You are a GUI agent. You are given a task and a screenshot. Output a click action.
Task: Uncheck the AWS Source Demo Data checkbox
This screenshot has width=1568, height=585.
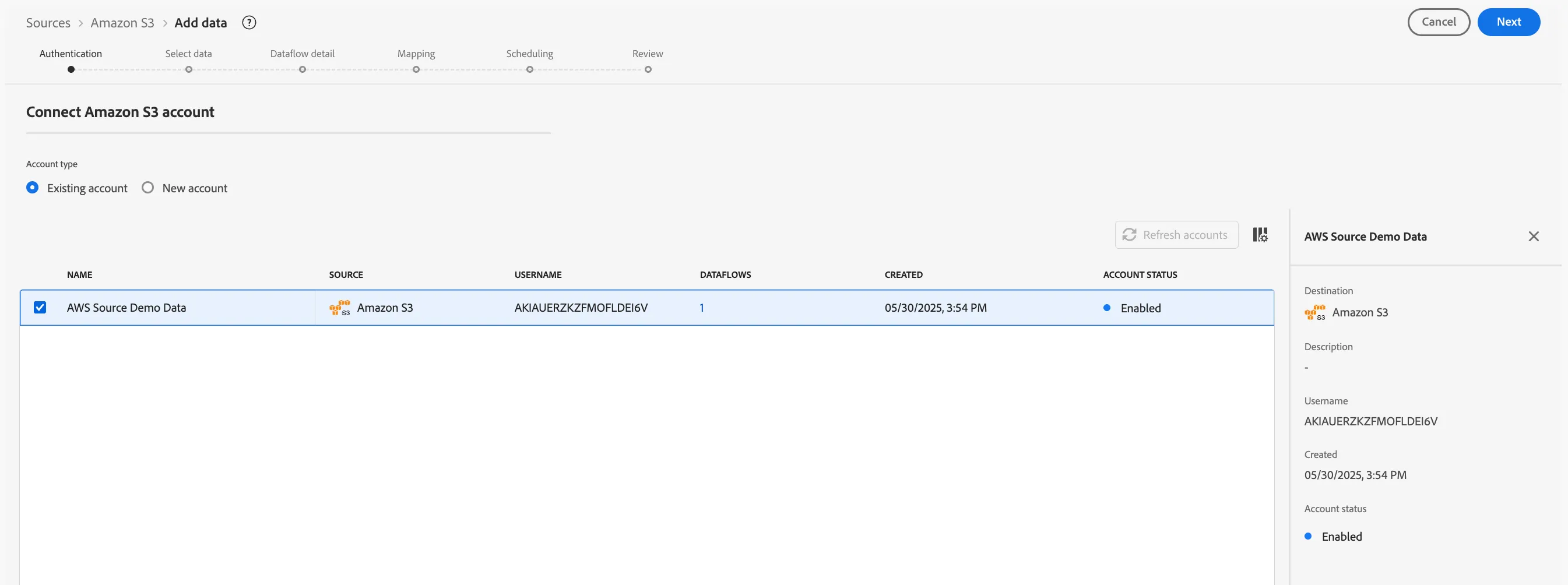[40, 308]
